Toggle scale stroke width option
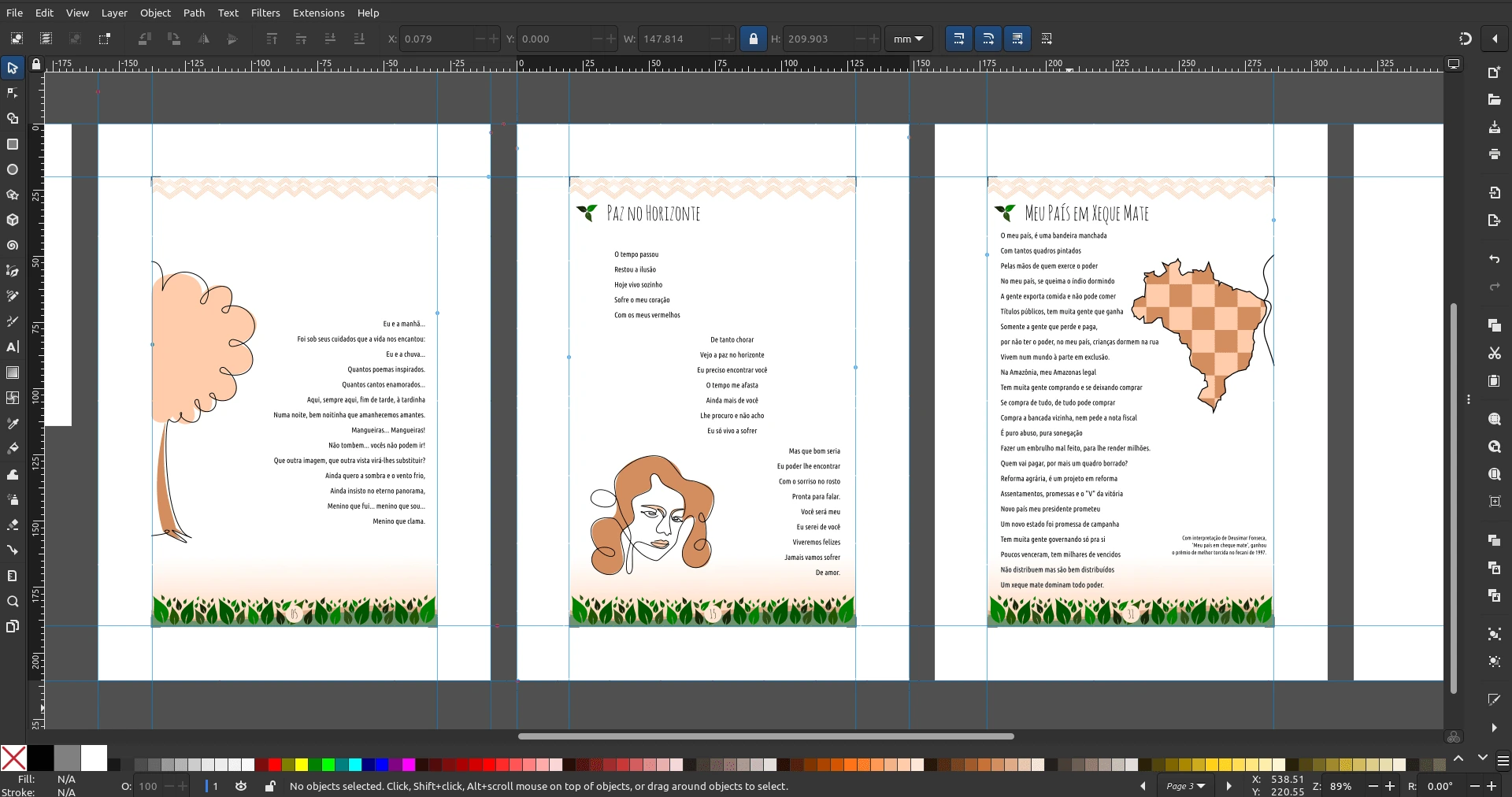The image size is (1512, 797). (958, 39)
